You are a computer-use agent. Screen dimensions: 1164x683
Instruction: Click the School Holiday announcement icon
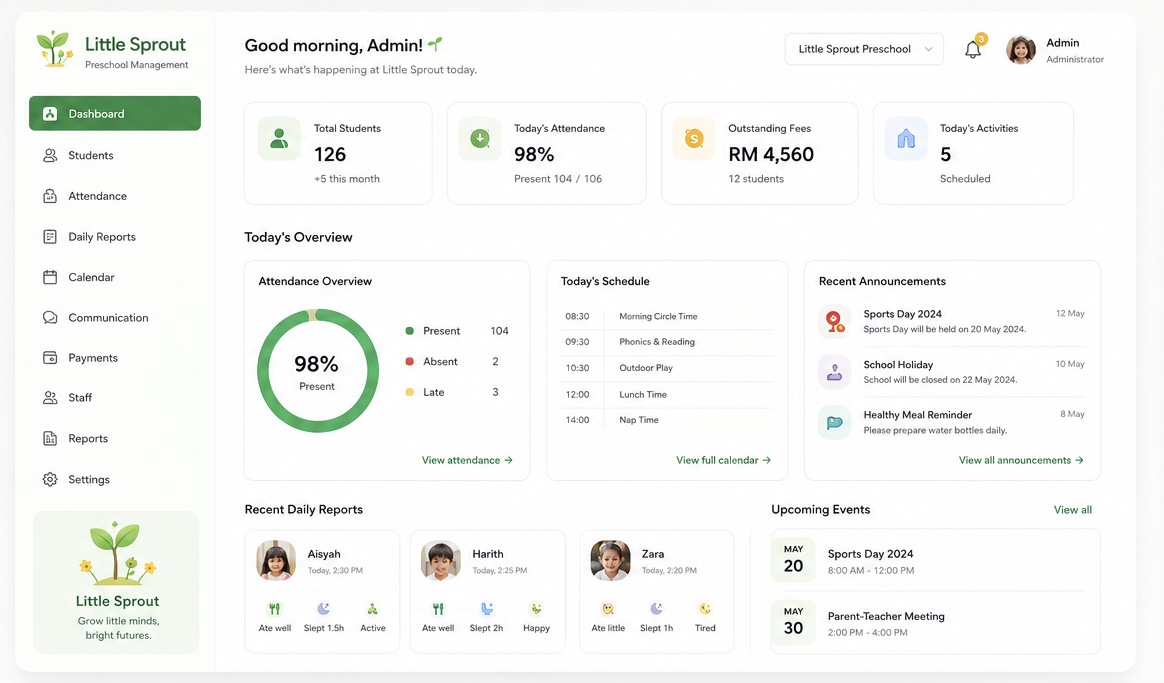click(834, 372)
